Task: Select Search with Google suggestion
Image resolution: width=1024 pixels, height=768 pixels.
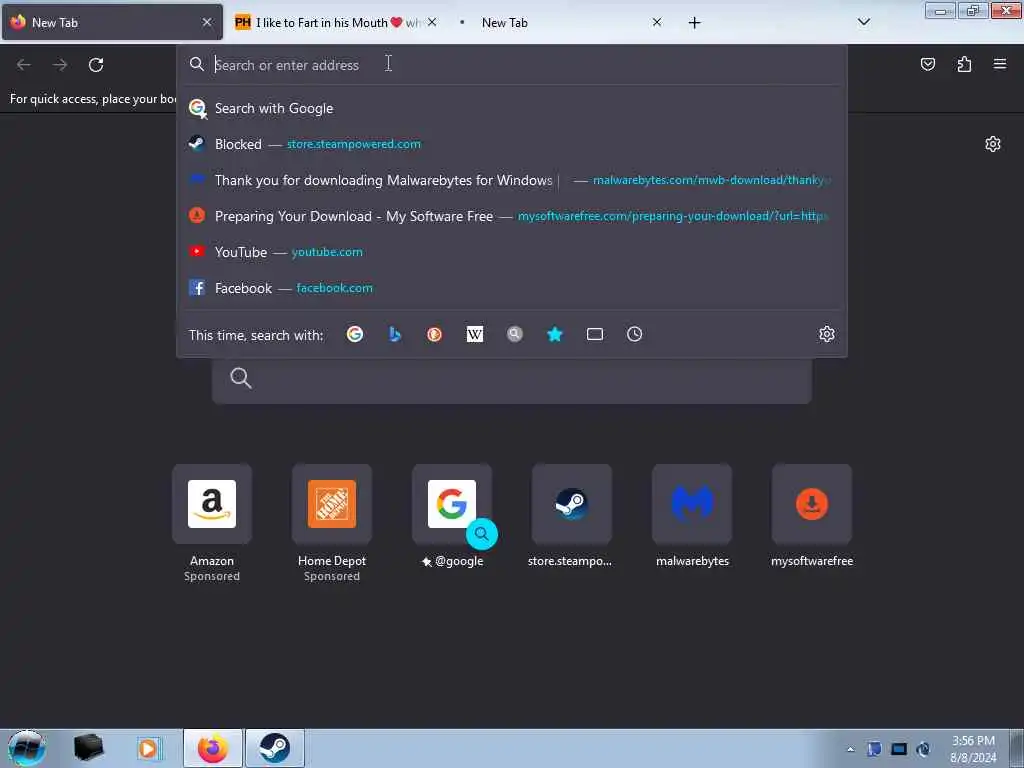Action: click(511, 108)
